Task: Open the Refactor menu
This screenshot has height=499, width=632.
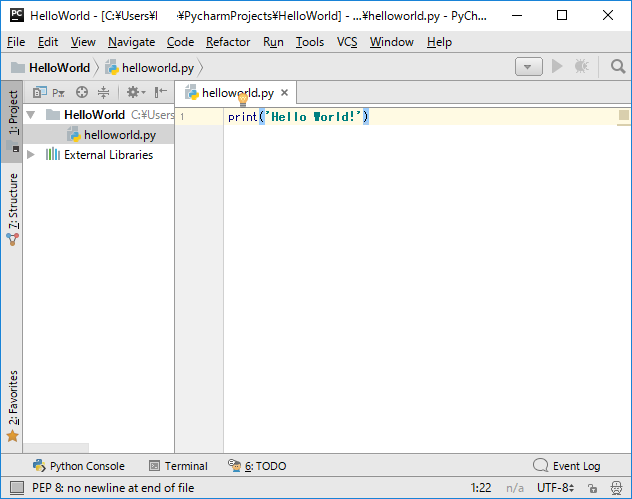Action: point(228,42)
